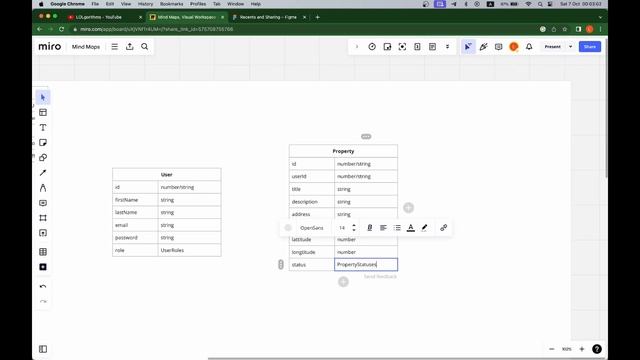Open the Templates tool
This screenshot has width=640, height=360.
(43, 113)
